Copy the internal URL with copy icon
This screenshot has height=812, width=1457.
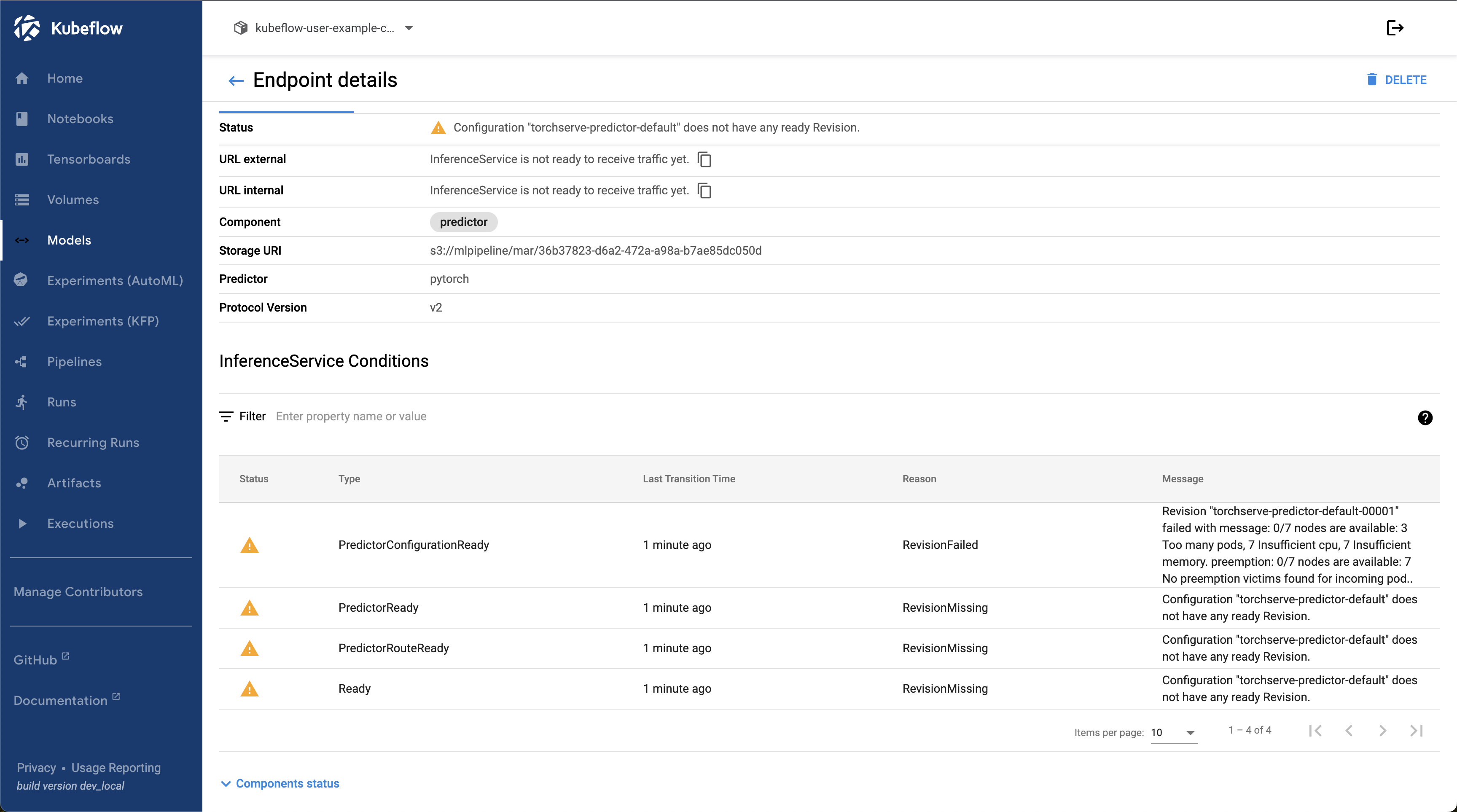[704, 191]
